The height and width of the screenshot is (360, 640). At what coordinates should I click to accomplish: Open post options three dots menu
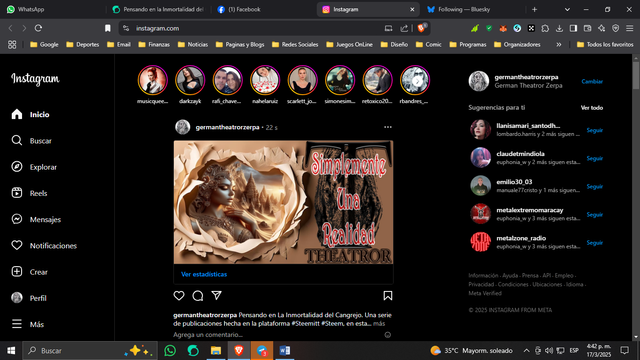(x=388, y=127)
